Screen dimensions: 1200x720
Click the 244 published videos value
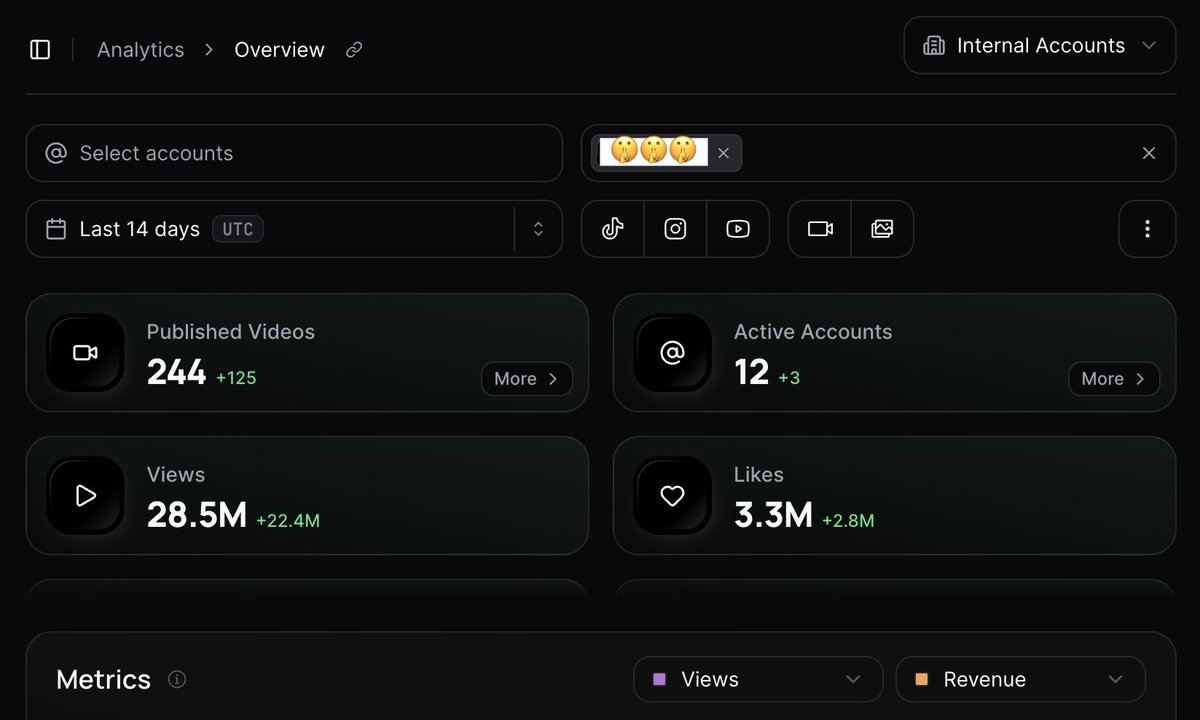coord(176,373)
